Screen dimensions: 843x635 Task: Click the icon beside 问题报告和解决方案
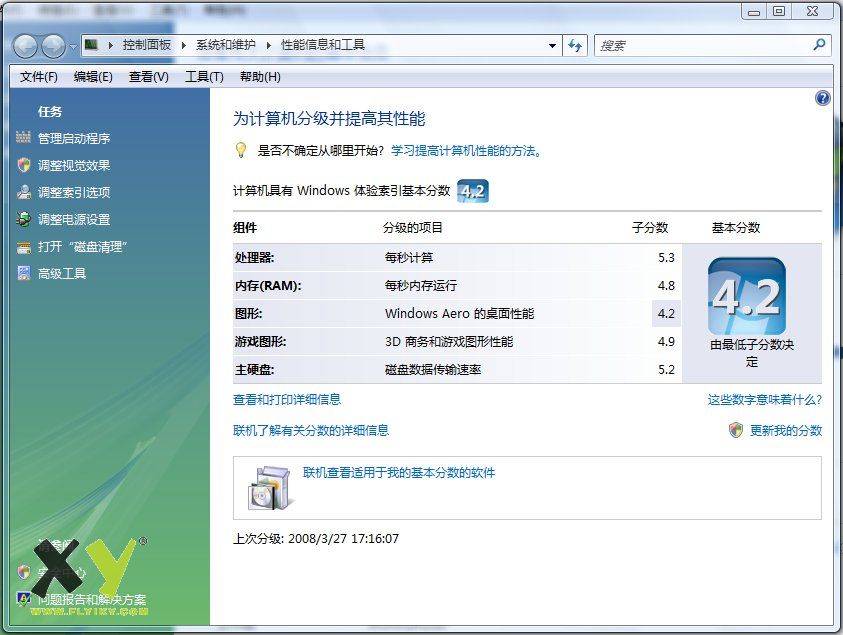(24, 598)
